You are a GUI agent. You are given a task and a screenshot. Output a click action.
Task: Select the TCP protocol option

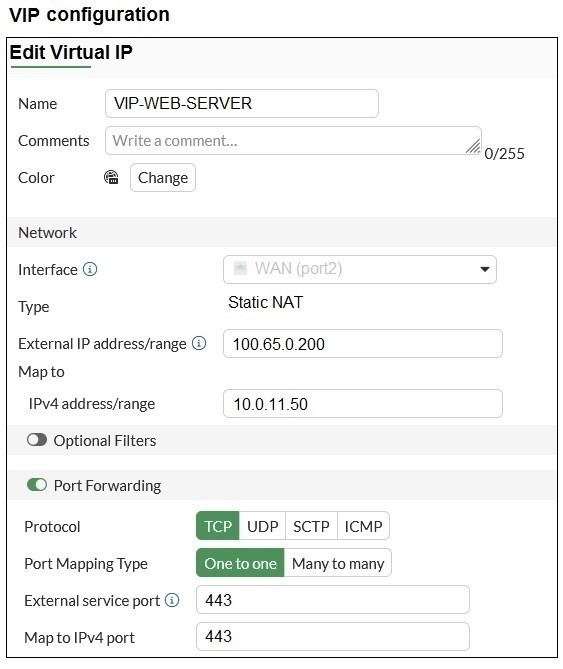(x=218, y=526)
